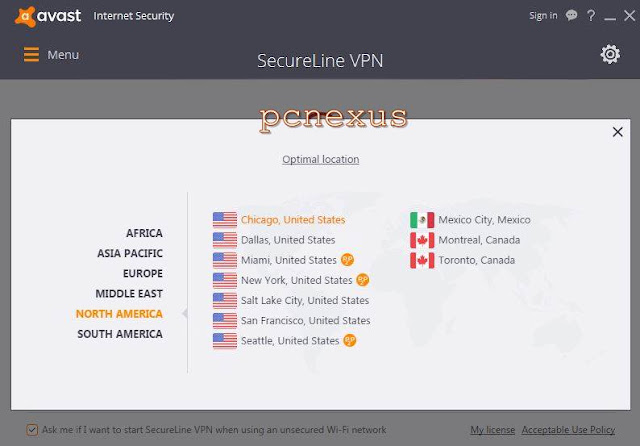Toggle the unsecured Wi-Fi prompt checkbox

pos(32,430)
